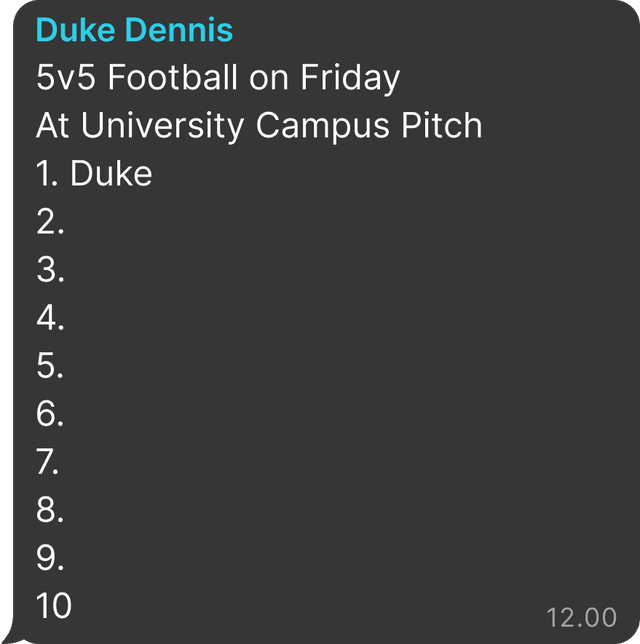640x644 pixels.
Task: Click the word Football in the message
Action: coord(173,77)
